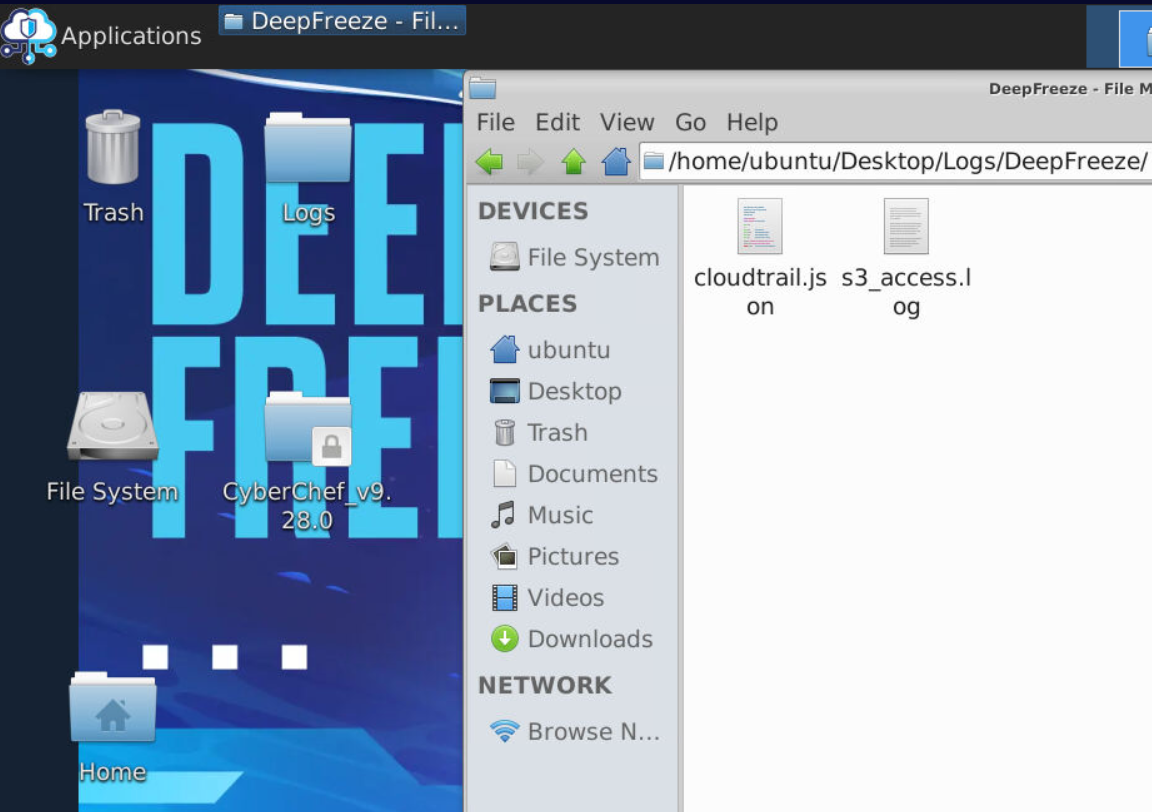The image size is (1152, 812).
Task: Click the Desktop icon in Places sidebar
Action: 505,391
